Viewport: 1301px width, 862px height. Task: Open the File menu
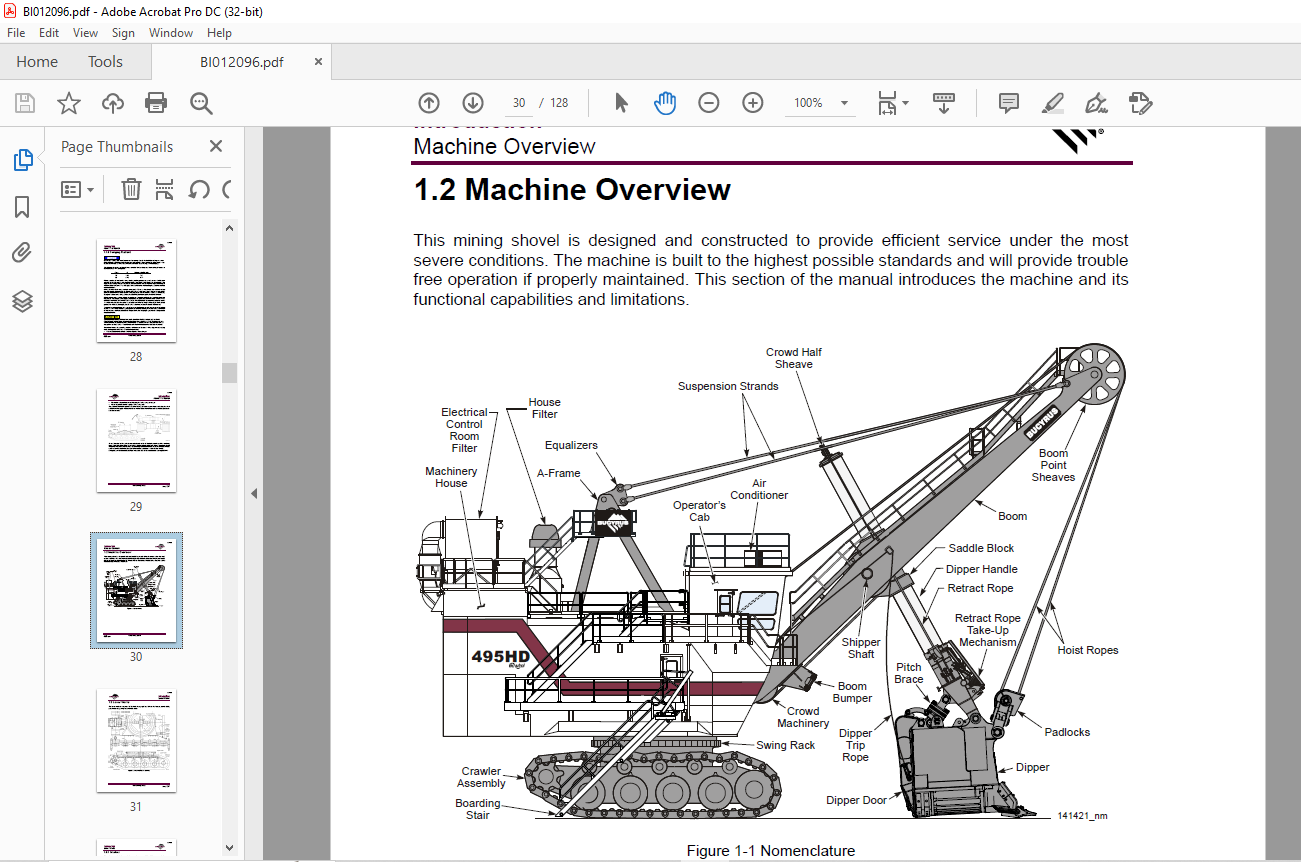point(16,33)
